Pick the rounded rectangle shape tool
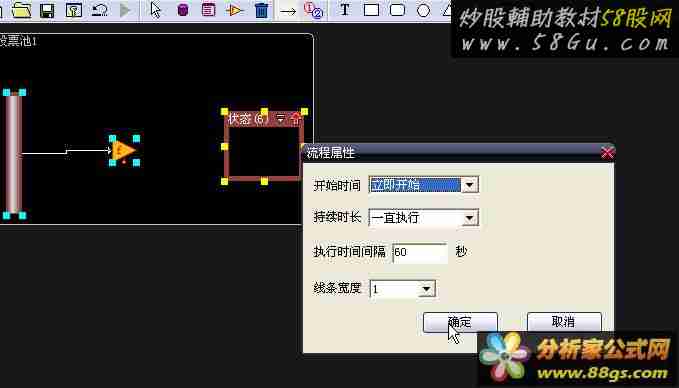Image resolution: width=679 pixels, height=388 pixels. tap(397, 10)
